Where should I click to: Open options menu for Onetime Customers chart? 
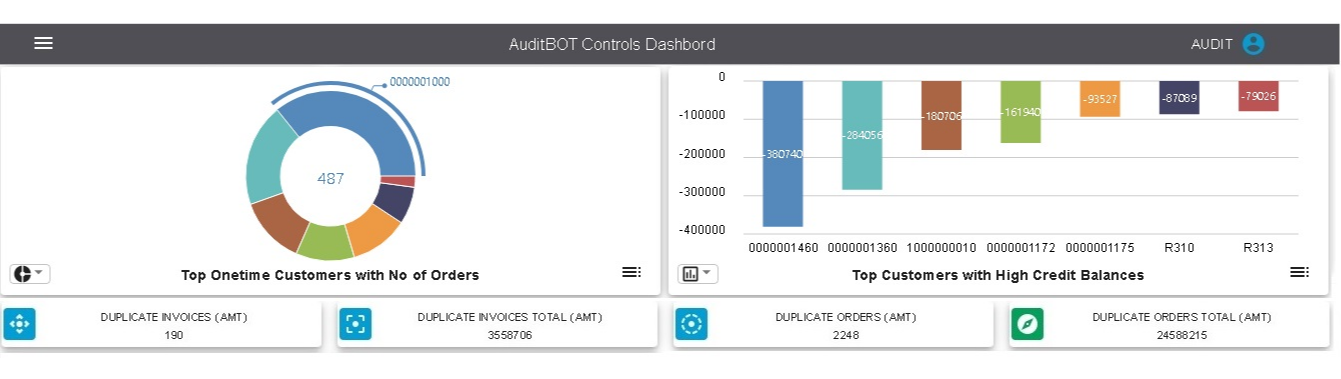tap(631, 272)
